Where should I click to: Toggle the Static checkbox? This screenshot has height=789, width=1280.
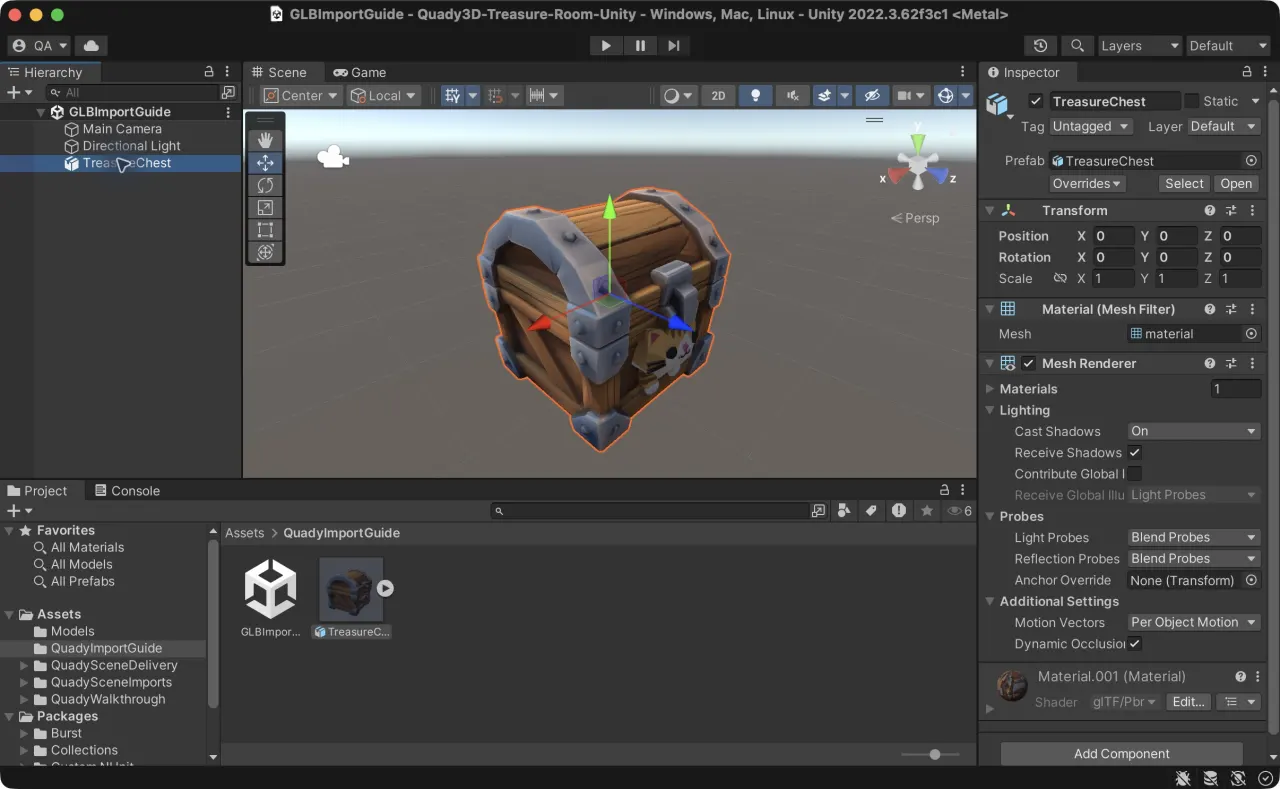pyautogui.click(x=1191, y=101)
